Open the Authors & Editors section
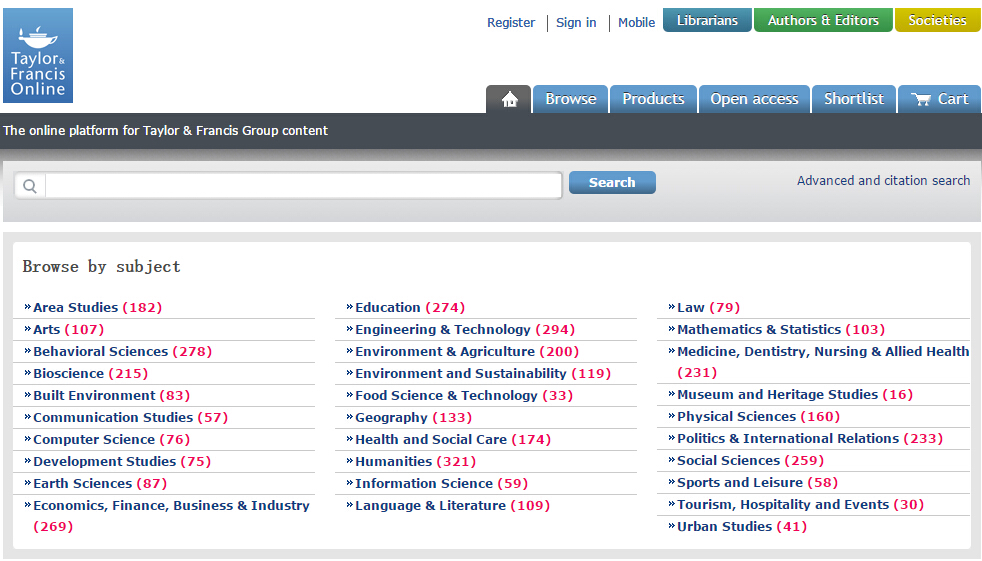Image resolution: width=982 pixels, height=561 pixels. (x=823, y=20)
